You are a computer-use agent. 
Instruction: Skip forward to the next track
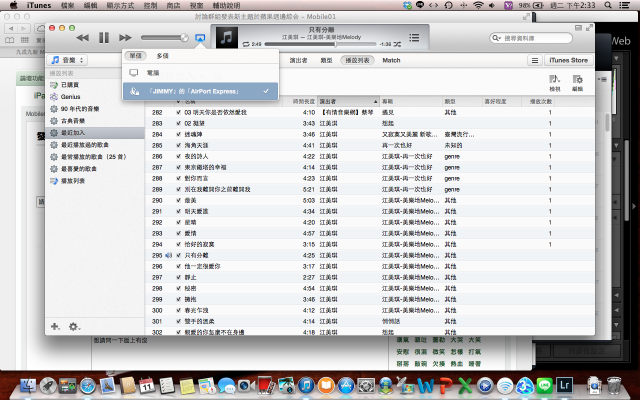click(125, 38)
